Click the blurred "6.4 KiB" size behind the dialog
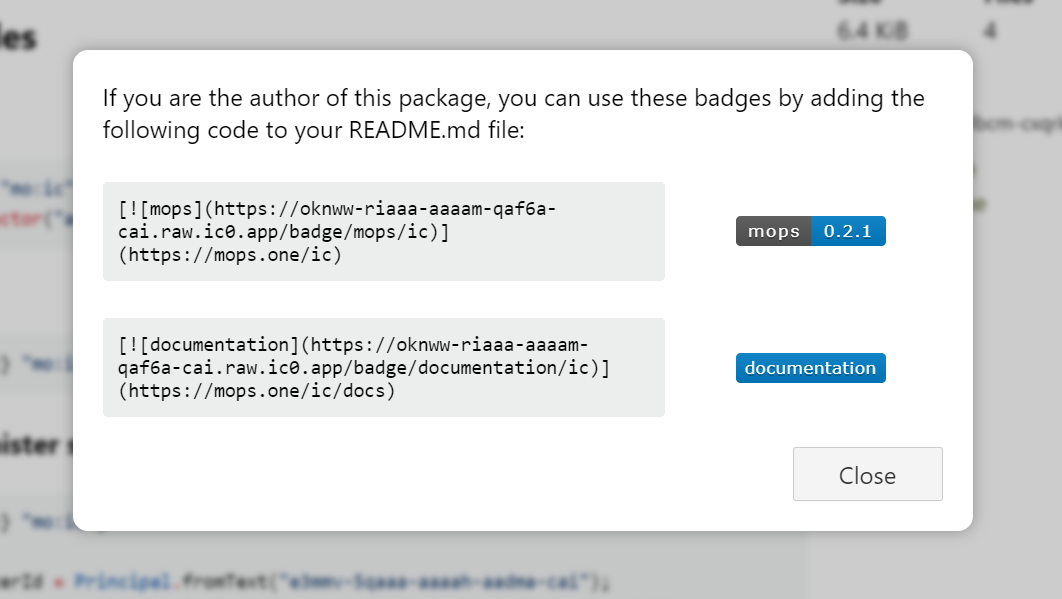The width and height of the screenshot is (1062, 599). pos(870,31)
